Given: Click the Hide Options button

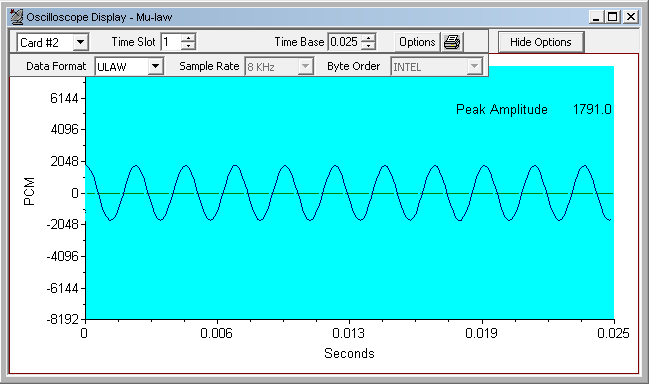Looking at the screenshot, I should [541, 42].
